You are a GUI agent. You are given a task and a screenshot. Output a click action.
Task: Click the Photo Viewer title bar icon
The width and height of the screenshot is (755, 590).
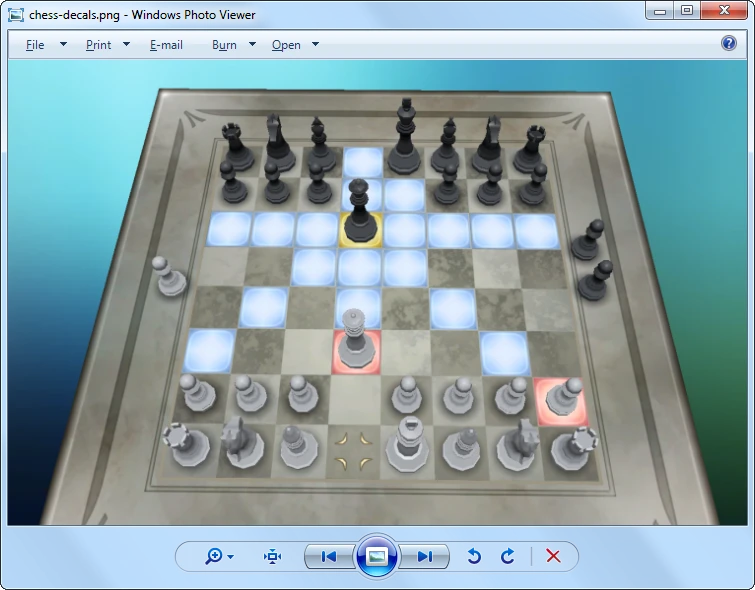(15, 14)
